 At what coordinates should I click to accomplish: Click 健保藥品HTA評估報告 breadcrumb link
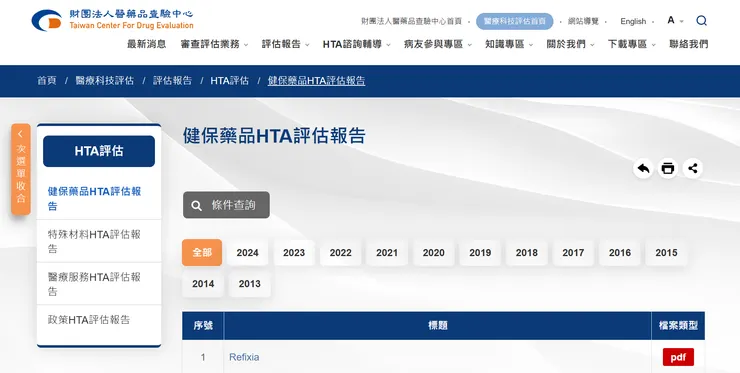[316, 81]
